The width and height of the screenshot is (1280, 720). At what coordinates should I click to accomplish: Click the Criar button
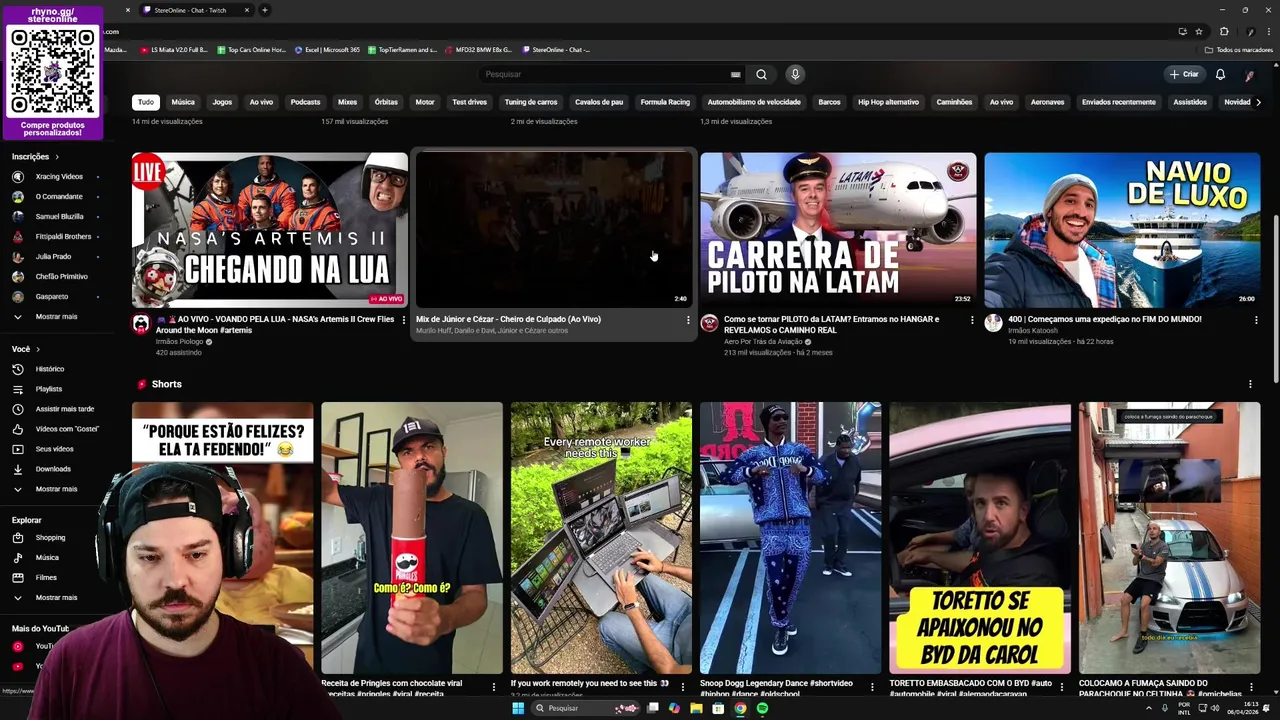coord(1184,74)
